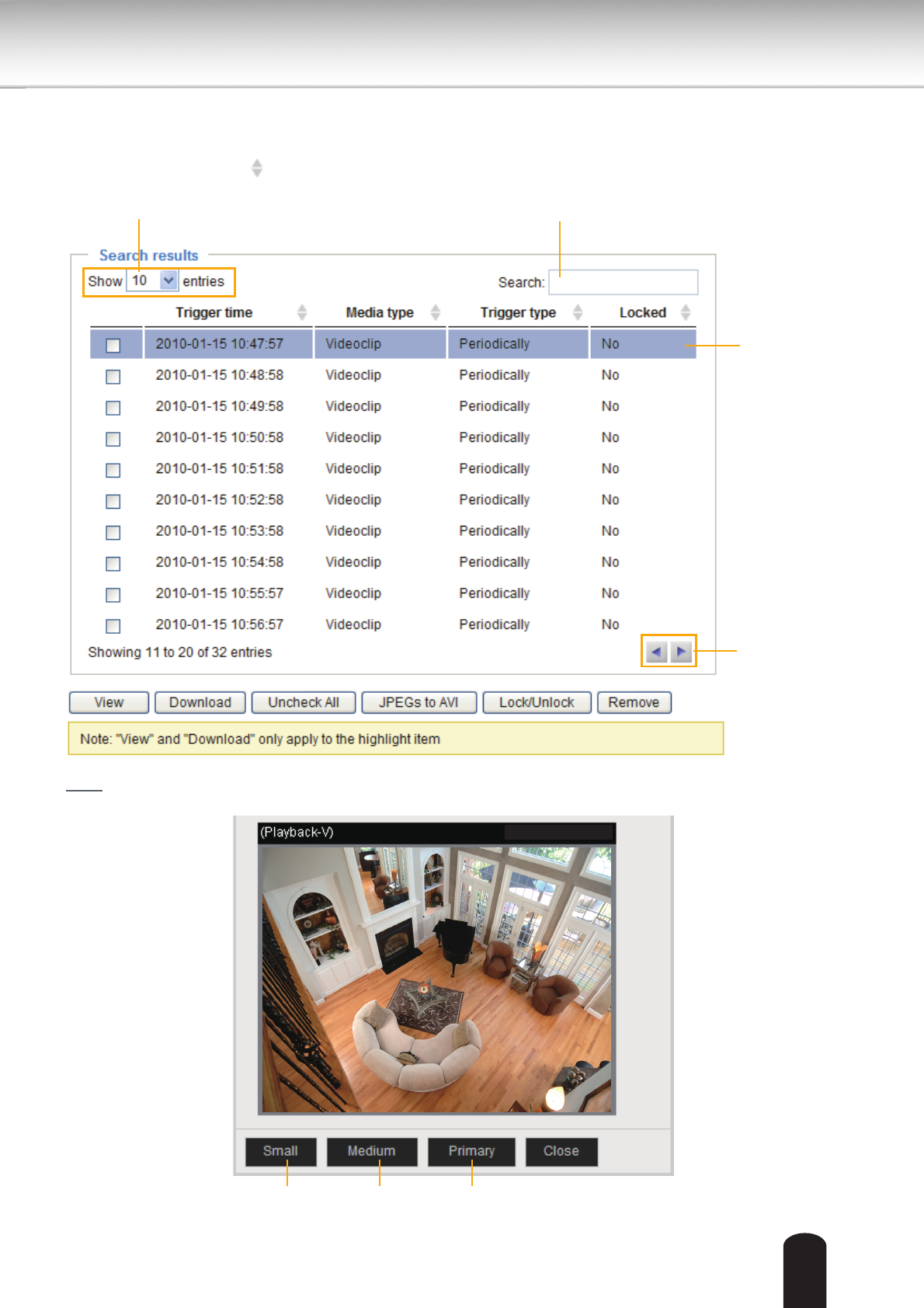The height and width of the screenshot is (1308, 924).
Task: Open the Show entries dropdown
Action: [168, 280]
